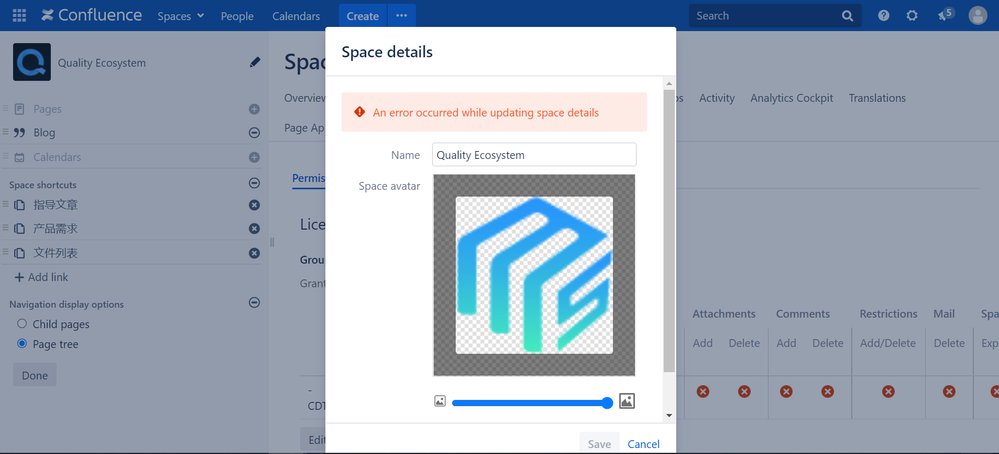The height and width of the screenshot is (454, 999).
Task: Click the Restrictions Add/Delete denied icon
Action: tap(888, 391)
